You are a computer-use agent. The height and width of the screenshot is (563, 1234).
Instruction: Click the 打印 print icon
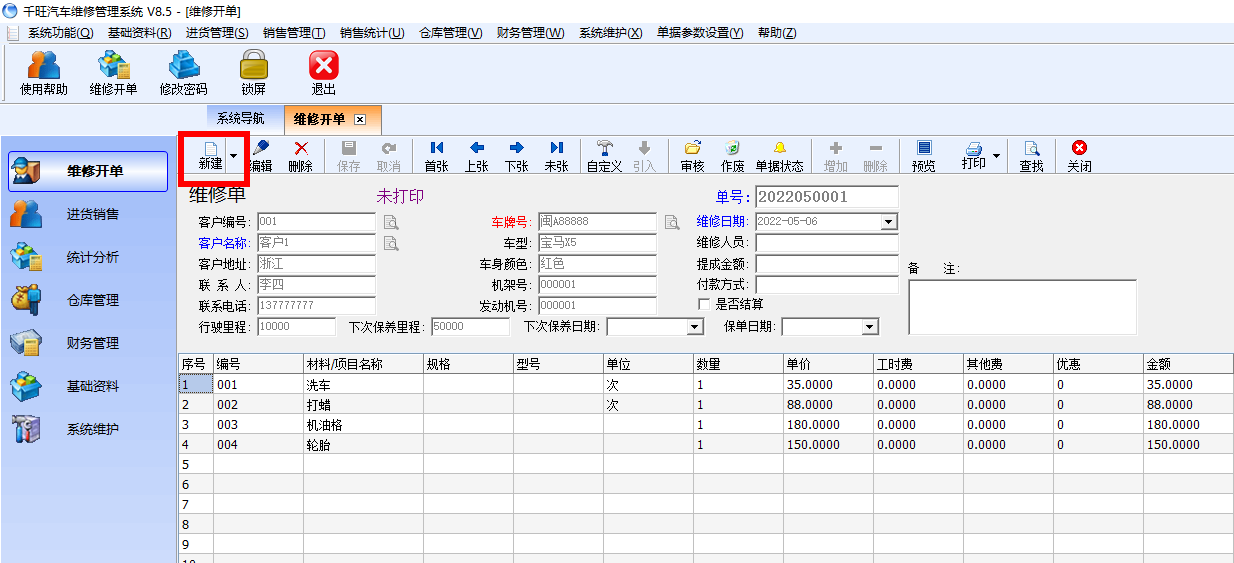pyautogui.click(x=974, y=156)
